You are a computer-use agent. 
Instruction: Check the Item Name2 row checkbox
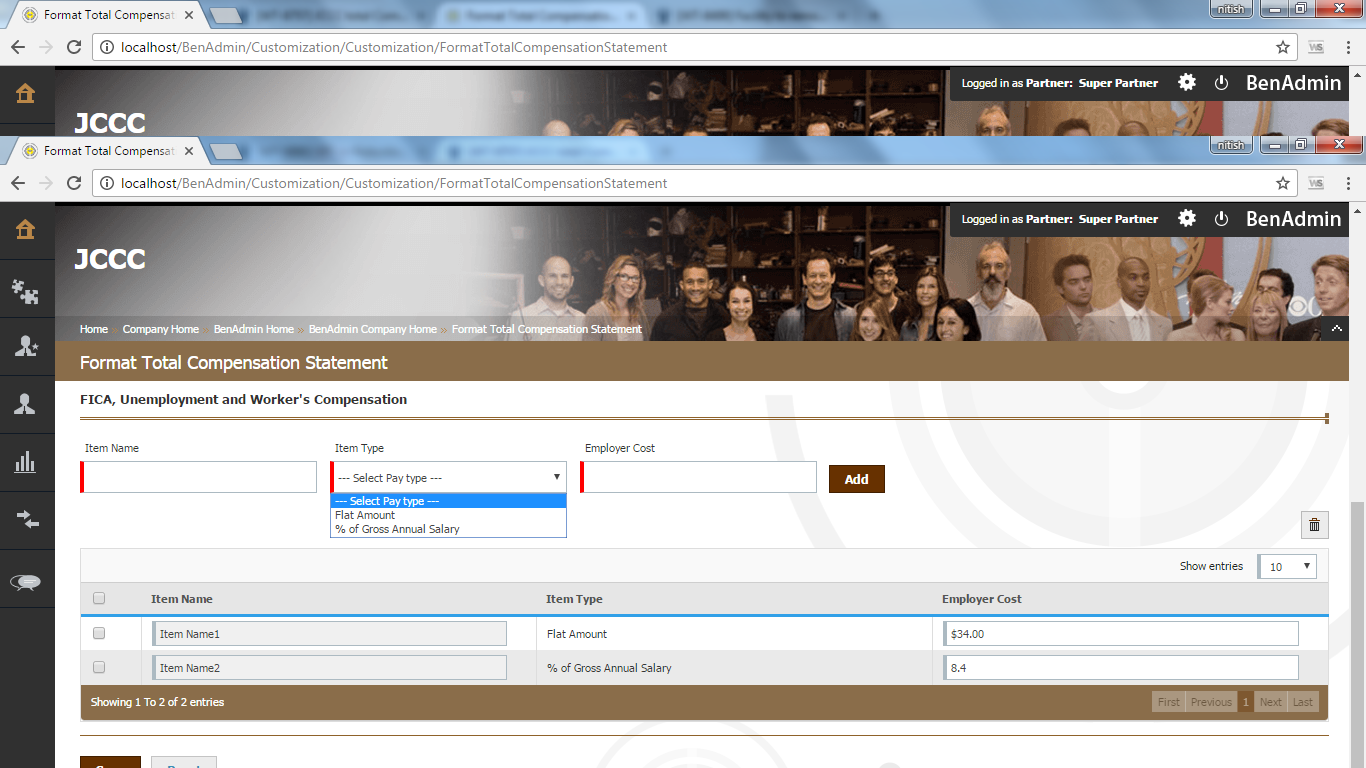click(99, 667)
